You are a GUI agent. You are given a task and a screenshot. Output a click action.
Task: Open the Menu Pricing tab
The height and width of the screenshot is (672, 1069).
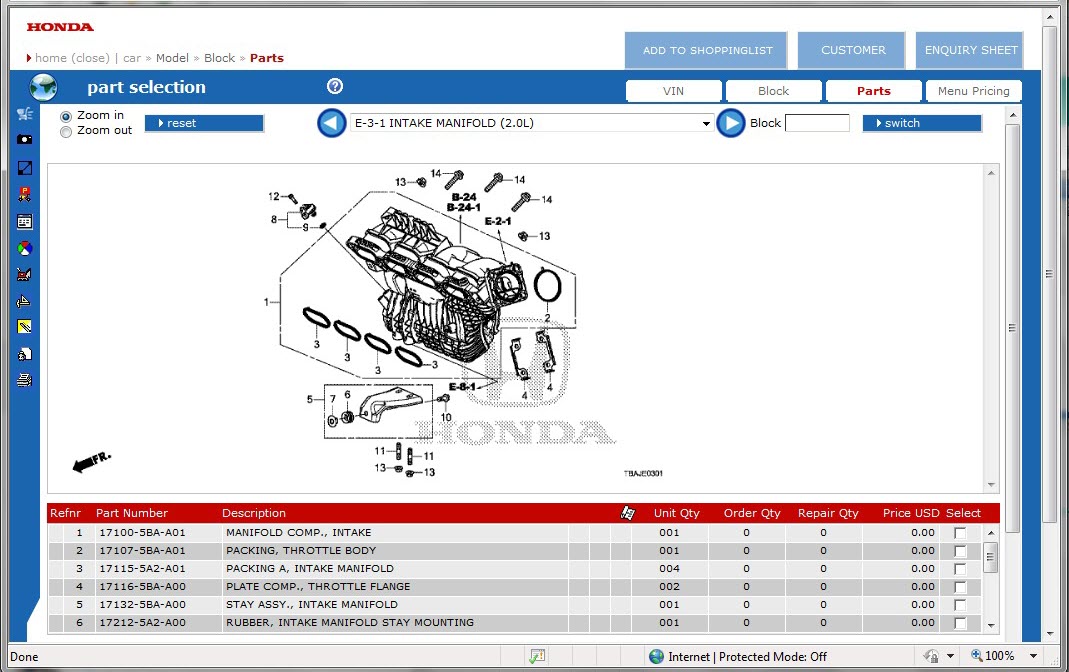(973, 91)
